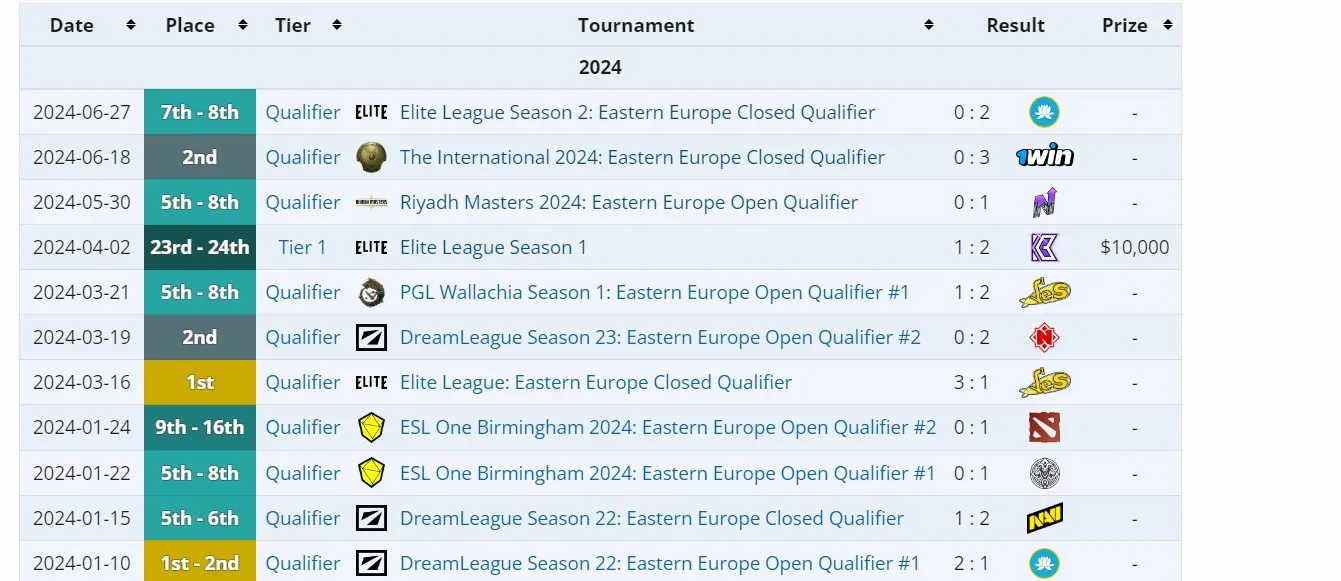Screen dimensions: 1341x581
Task: Click The International 2024 aegis icon
Action: tap(371, 157)
